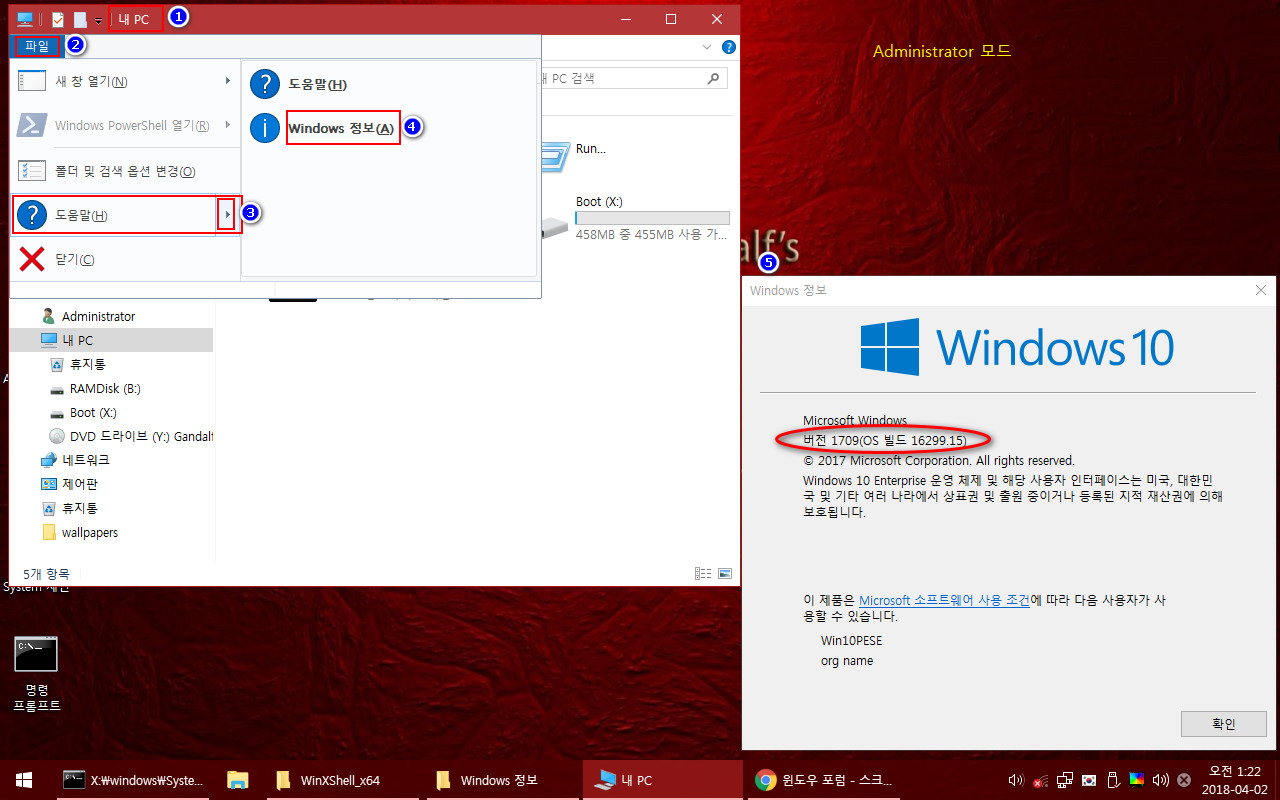Select 내 PC in the navigation tree

[x=112, y=340]
